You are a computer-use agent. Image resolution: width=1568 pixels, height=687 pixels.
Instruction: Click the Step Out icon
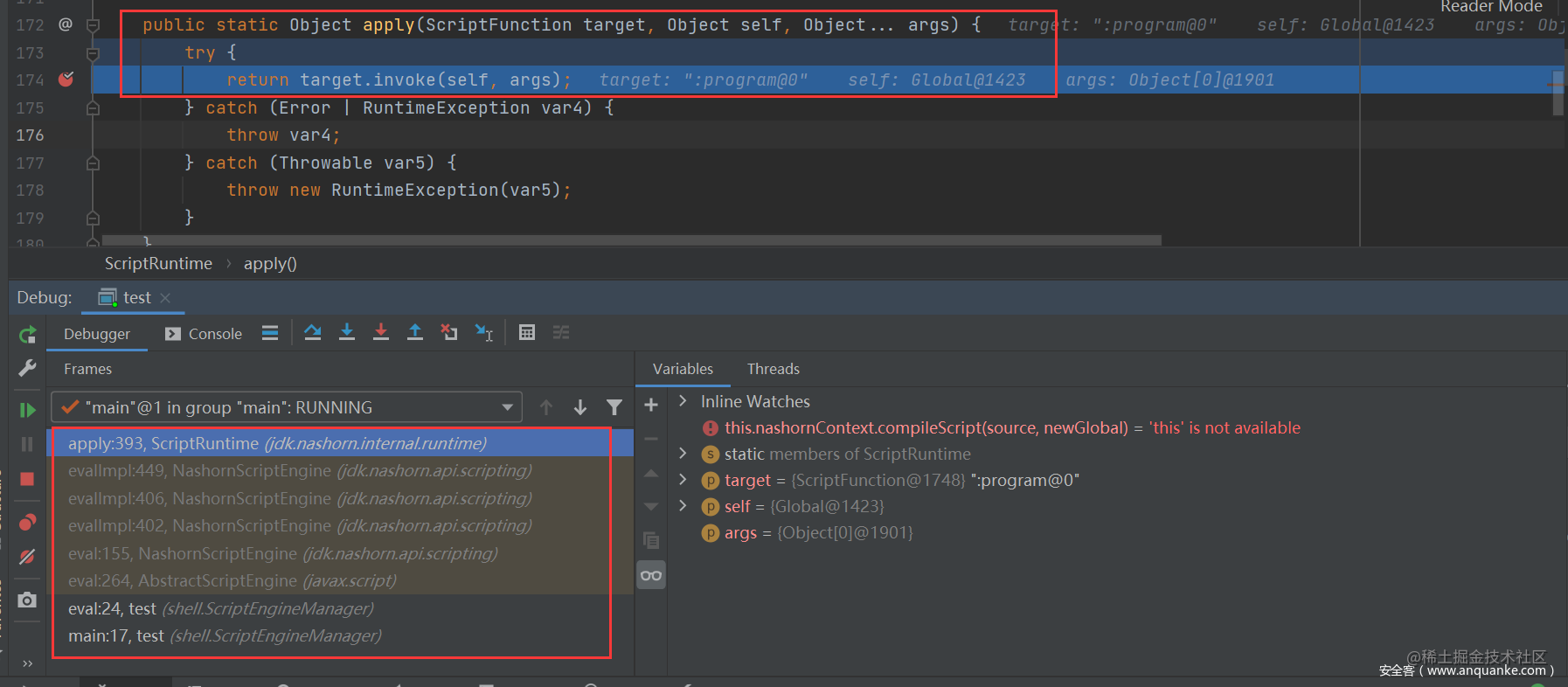coord(415,332)
